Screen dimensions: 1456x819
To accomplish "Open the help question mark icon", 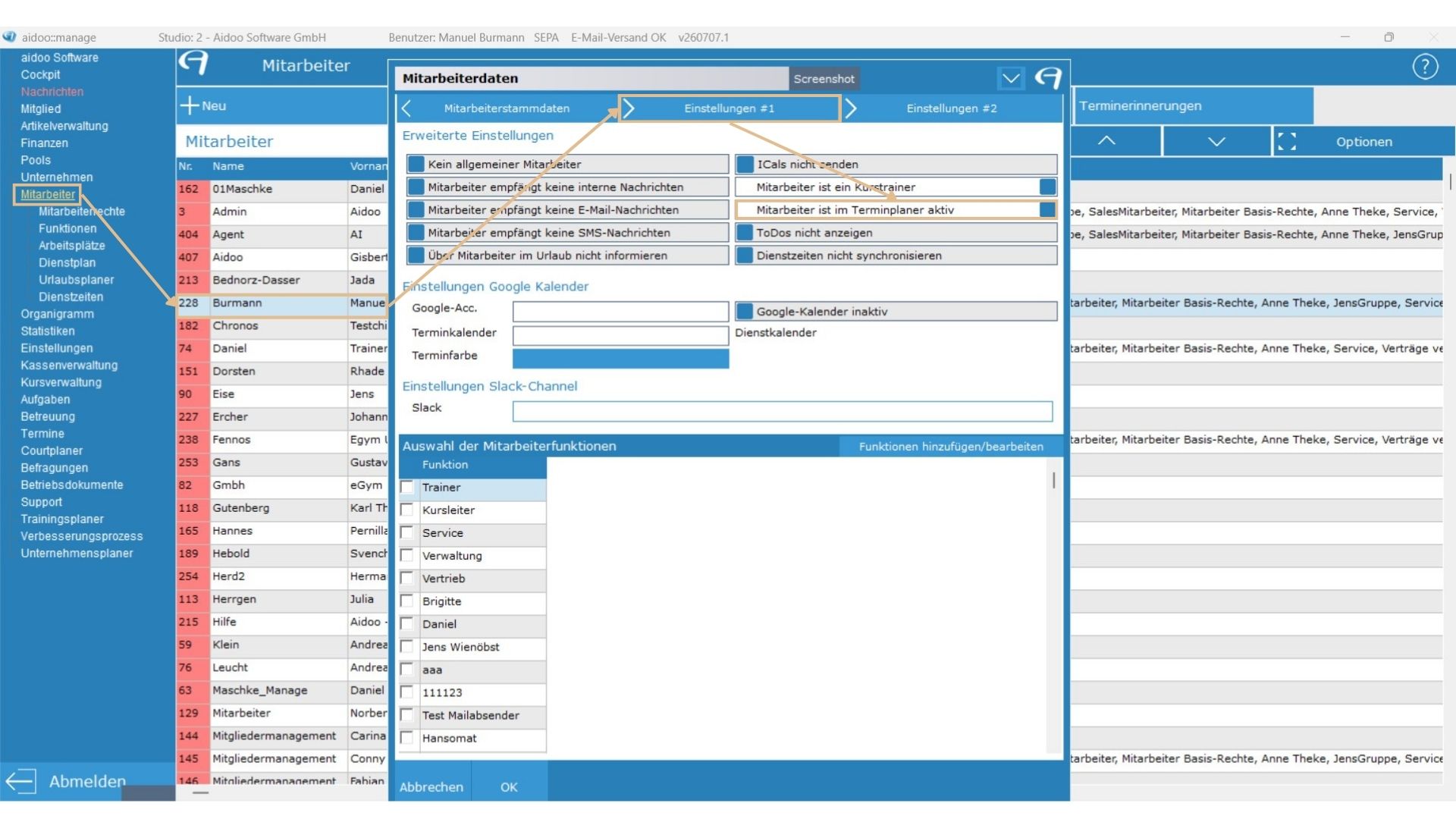I will (x=1425, y=67).
